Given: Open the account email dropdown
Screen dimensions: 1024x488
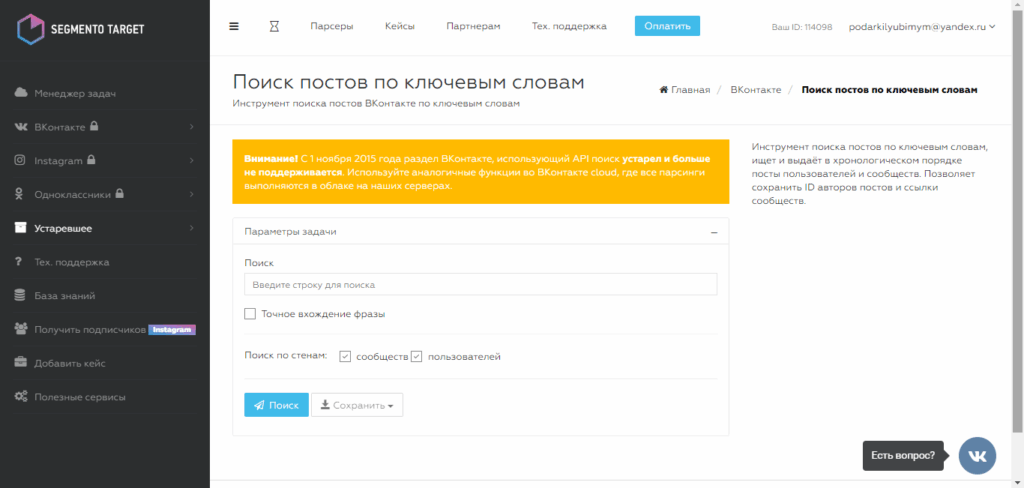Looking at the screenshot, I should [x=921, y=27].
